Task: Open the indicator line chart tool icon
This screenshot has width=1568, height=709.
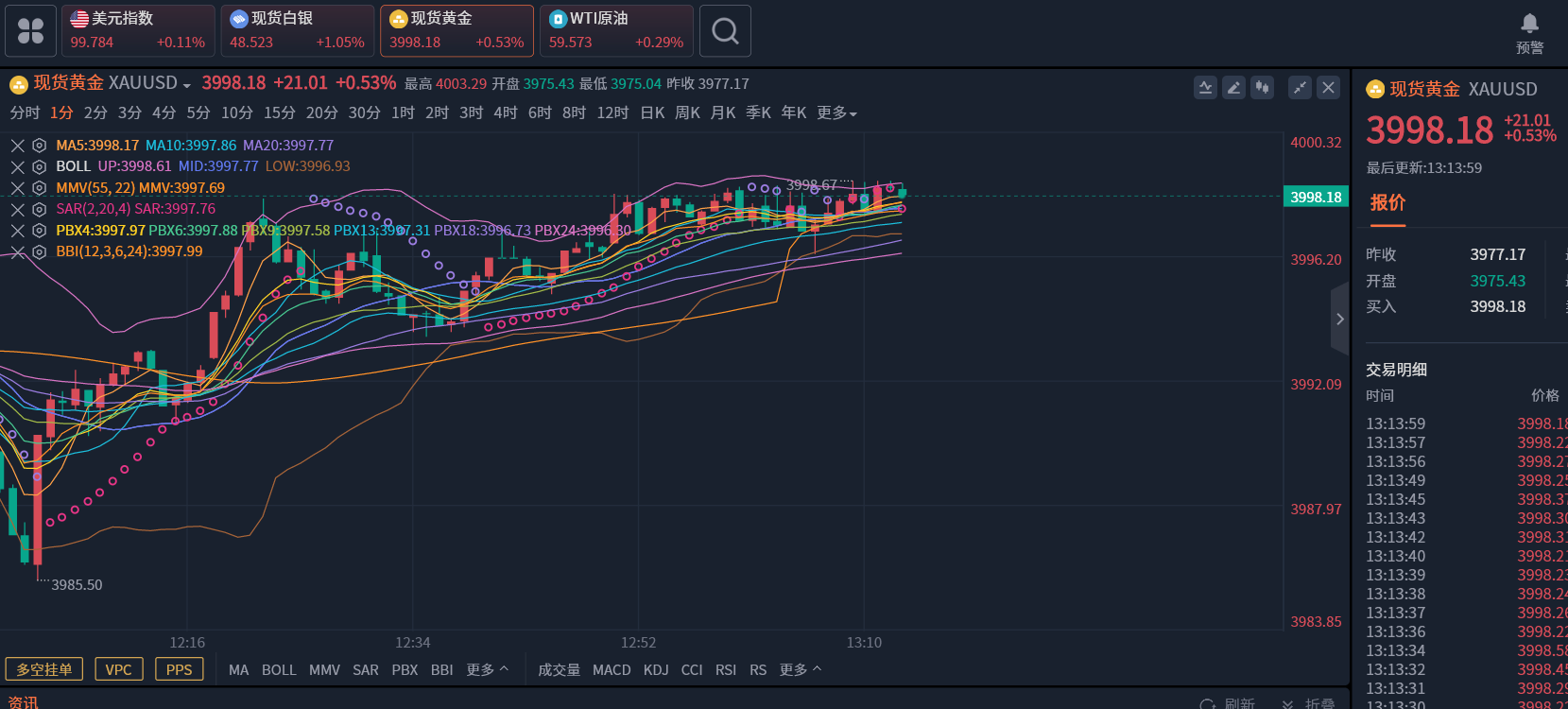Action: (x=1205, y=88)
